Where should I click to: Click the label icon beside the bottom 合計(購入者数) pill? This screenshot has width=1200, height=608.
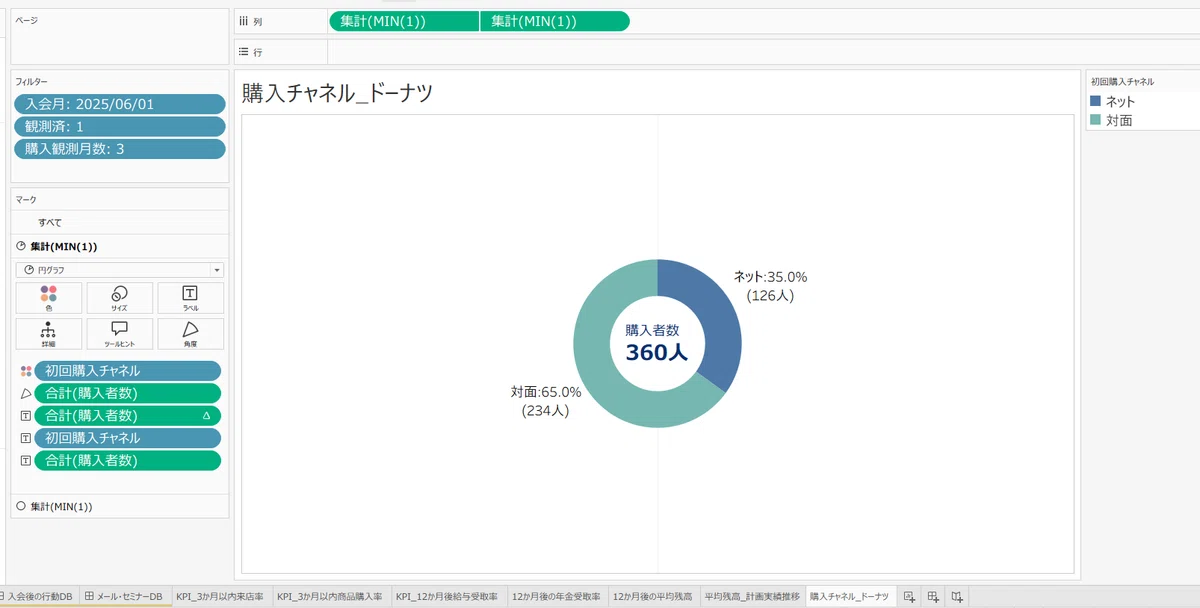tap(26, 460)
